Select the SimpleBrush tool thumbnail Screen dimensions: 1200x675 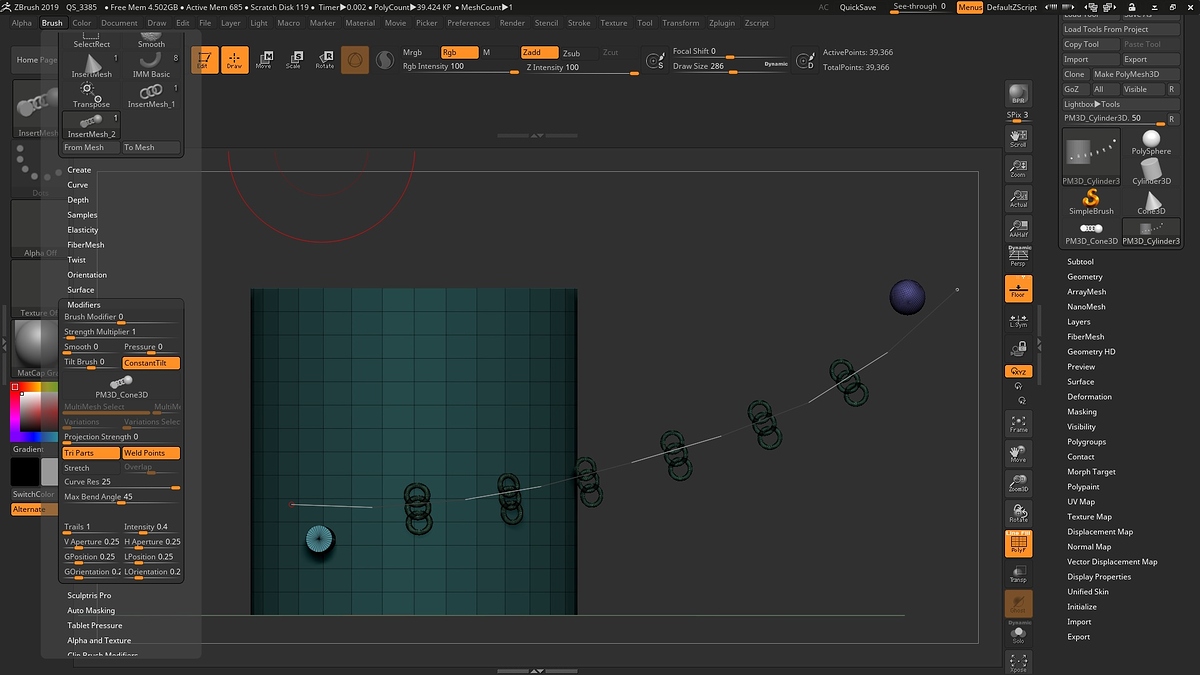1091,202
